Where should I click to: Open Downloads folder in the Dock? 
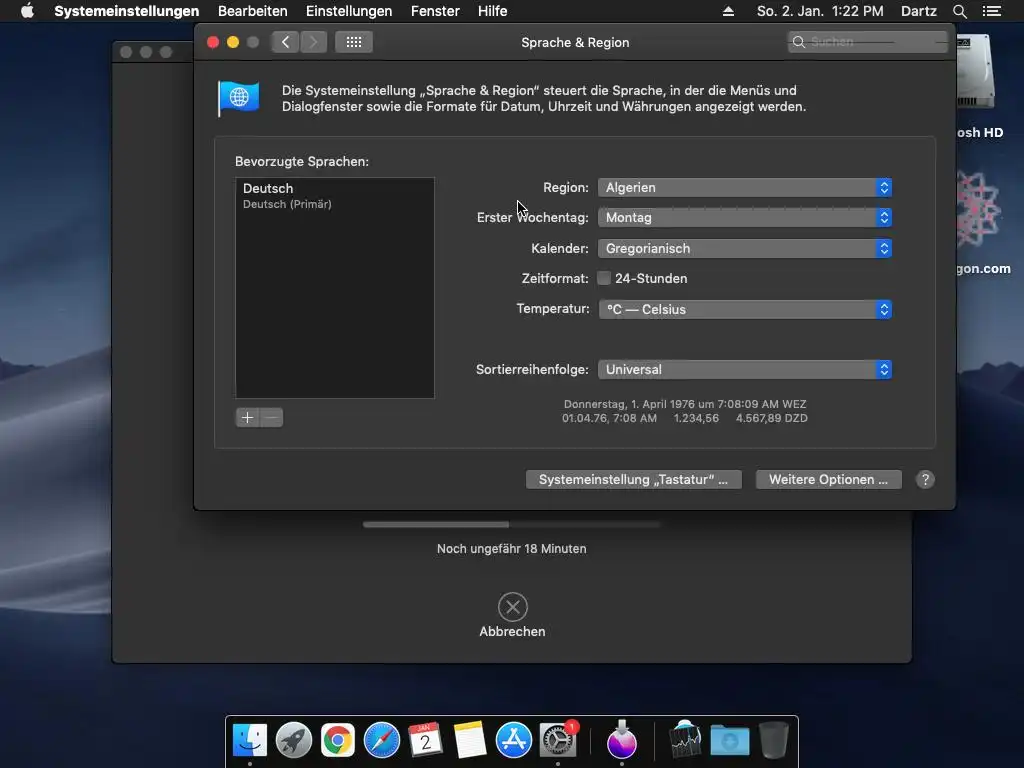tap(729, 741)
